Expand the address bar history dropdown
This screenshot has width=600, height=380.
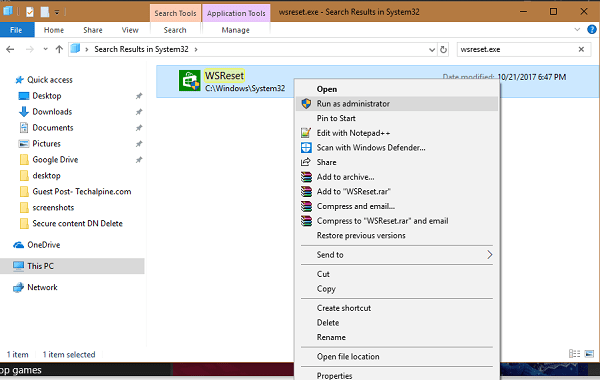432,50
